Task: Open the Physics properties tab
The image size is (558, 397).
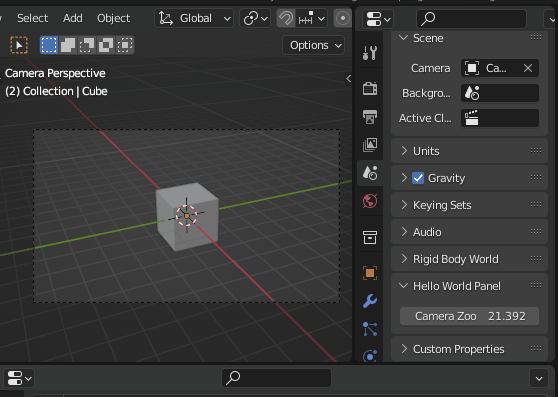Action: (370, 356)
